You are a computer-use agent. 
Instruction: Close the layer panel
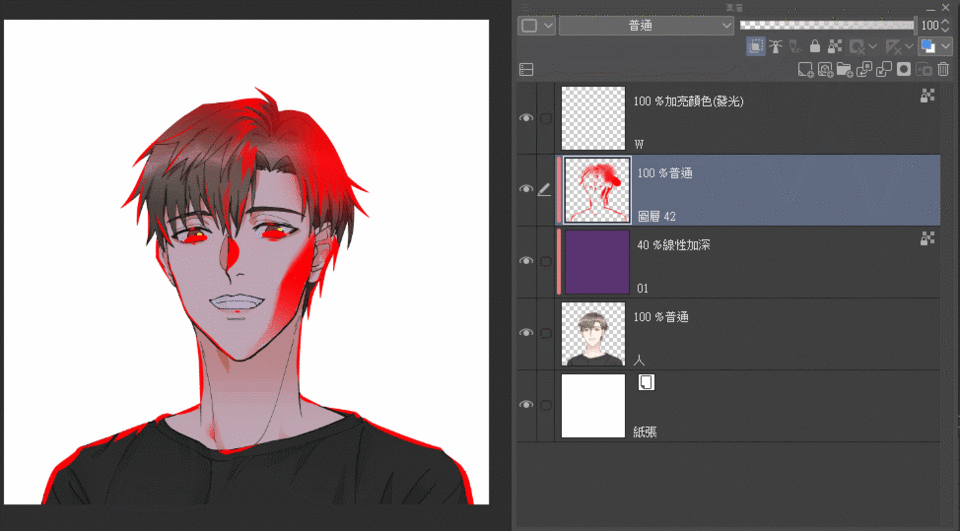coord(947,7)
